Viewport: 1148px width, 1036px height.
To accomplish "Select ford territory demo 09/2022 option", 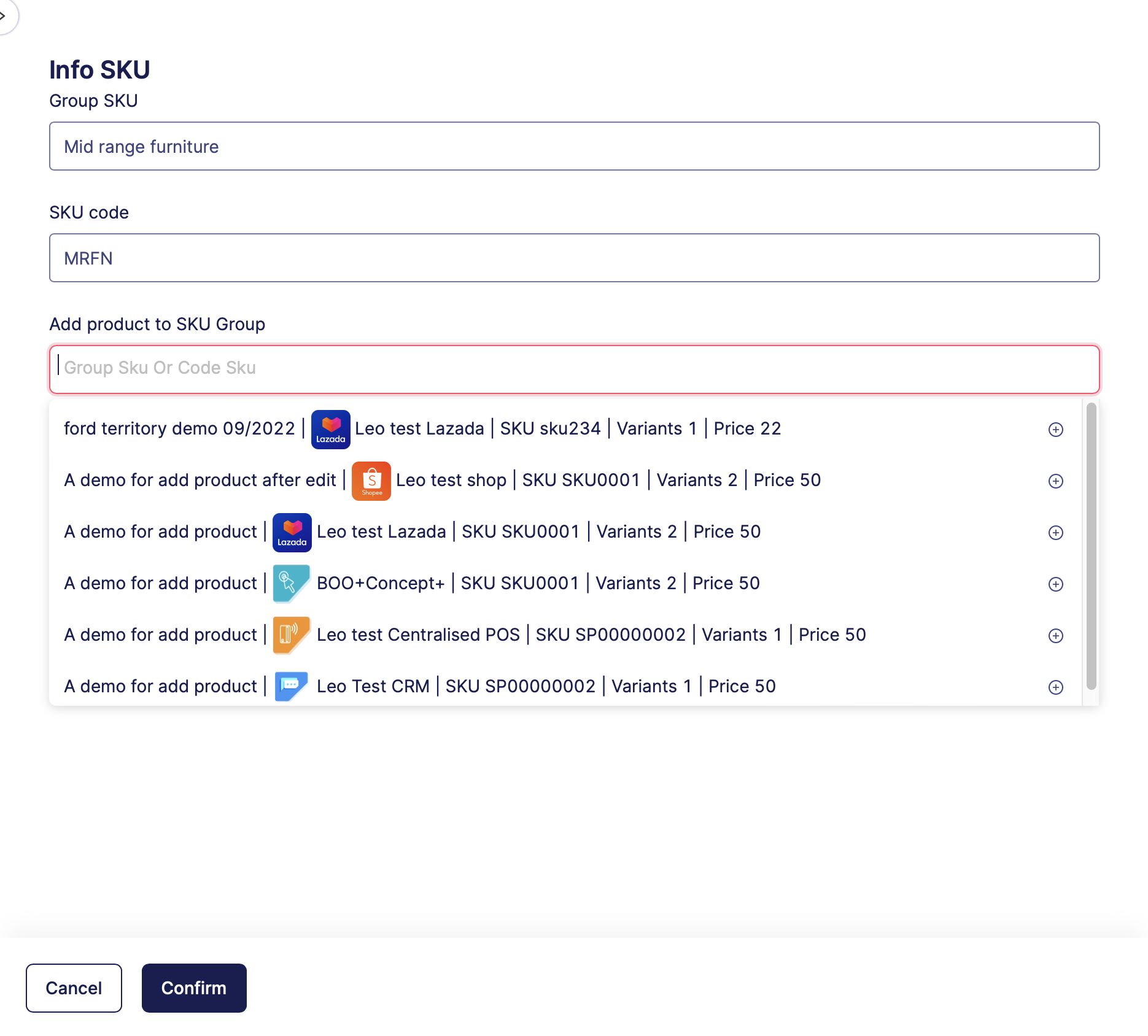I will click(x=179, y=428).
